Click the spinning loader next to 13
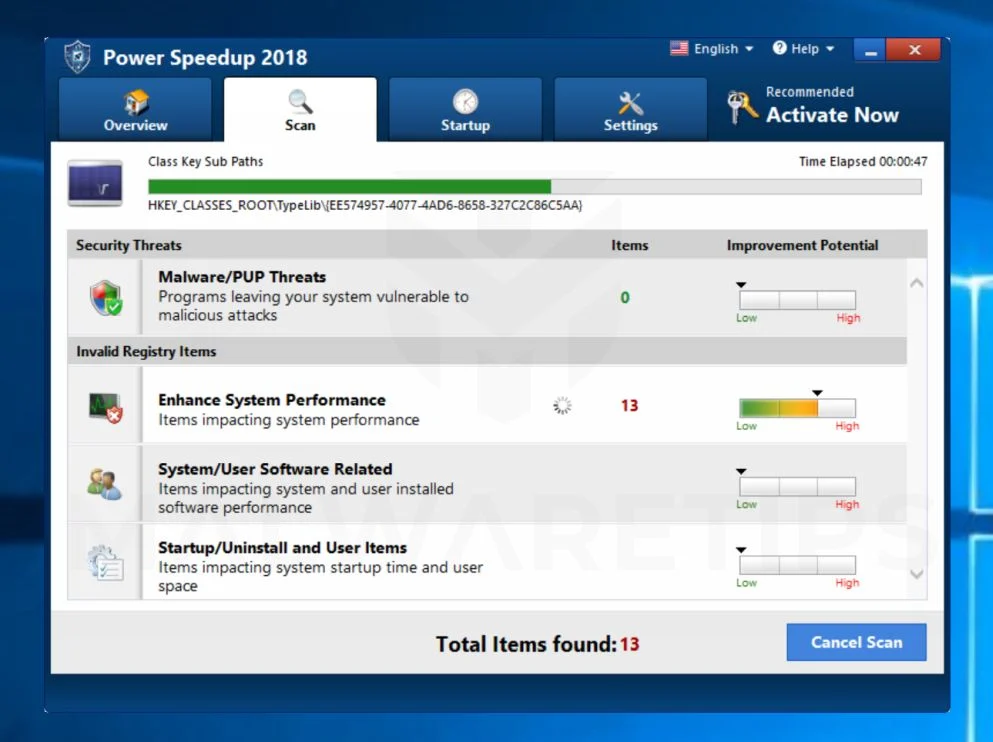 (562, 405)
